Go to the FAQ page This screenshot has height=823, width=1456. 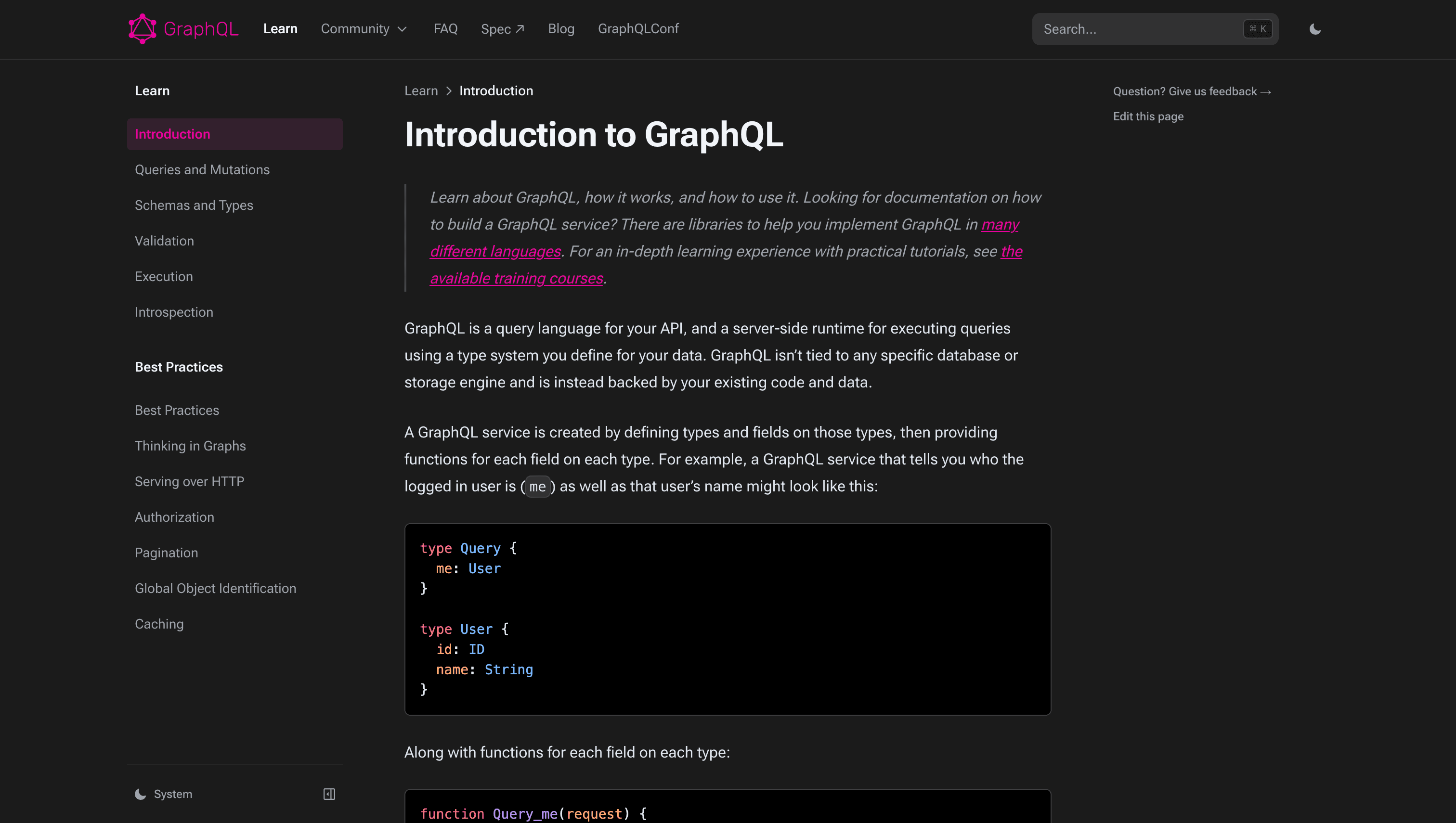pyautogui.click(x=445, y=29)
